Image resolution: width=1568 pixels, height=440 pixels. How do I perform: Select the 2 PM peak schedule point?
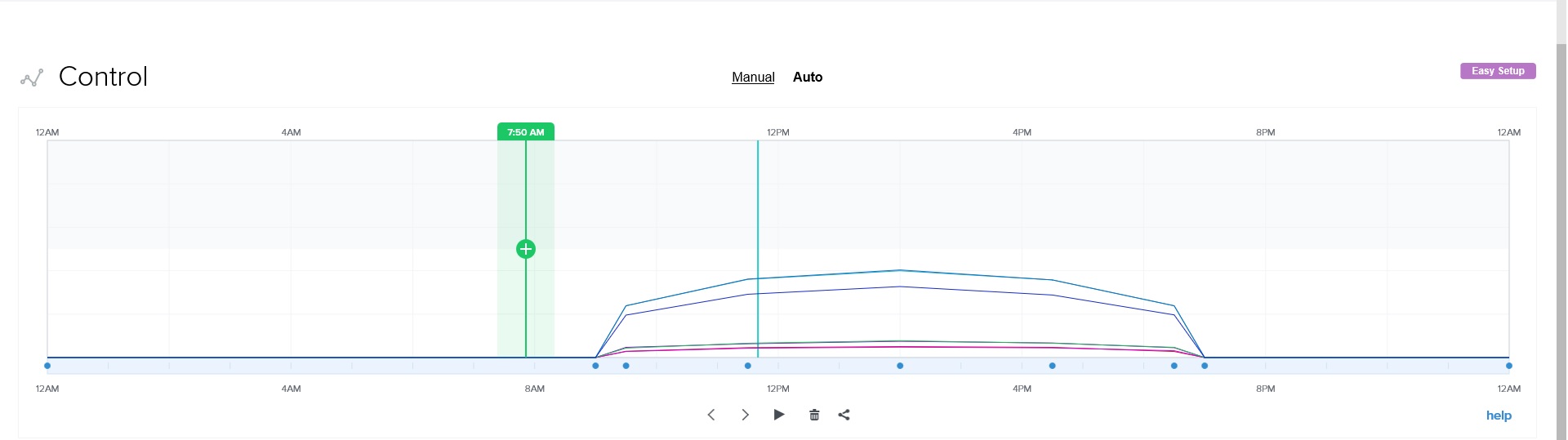click(x=900, y=366)
